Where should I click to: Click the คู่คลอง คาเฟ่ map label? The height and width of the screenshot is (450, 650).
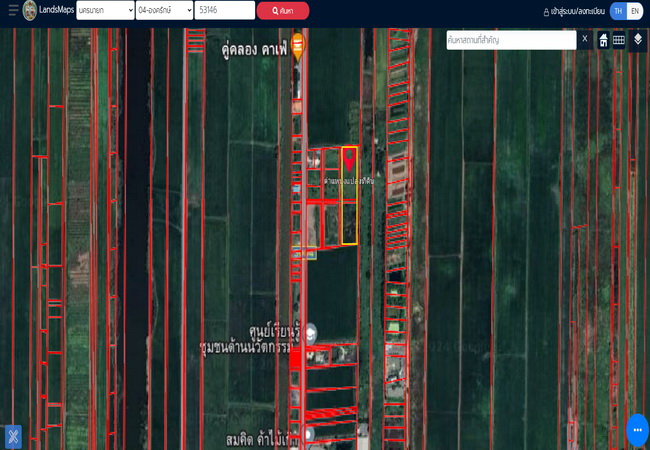coord(254,51)
